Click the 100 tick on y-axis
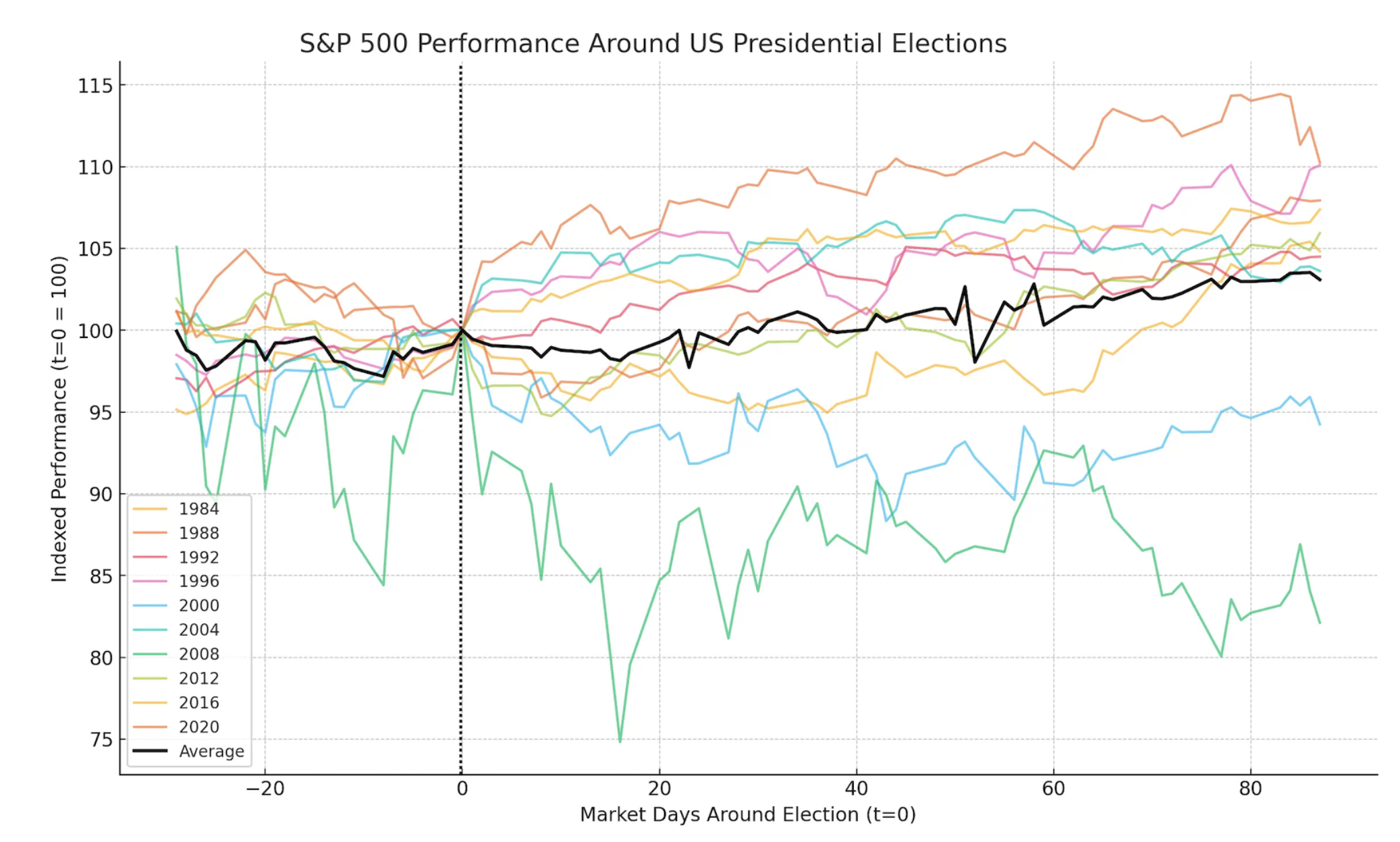The height and width of the screenshot is (842, 1400). [x=95, y=331]
